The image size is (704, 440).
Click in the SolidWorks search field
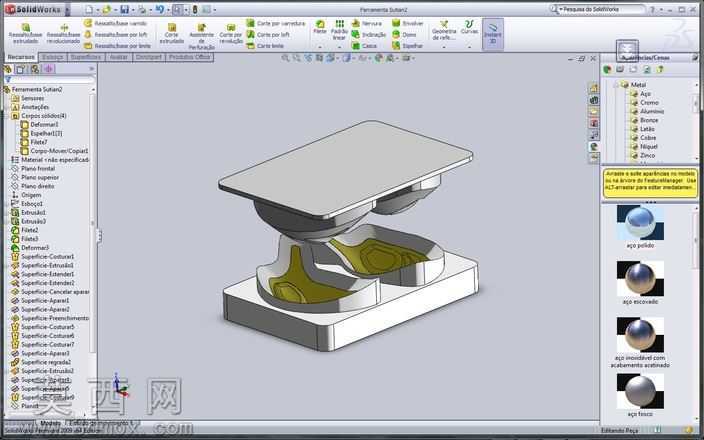coord(602,9)
